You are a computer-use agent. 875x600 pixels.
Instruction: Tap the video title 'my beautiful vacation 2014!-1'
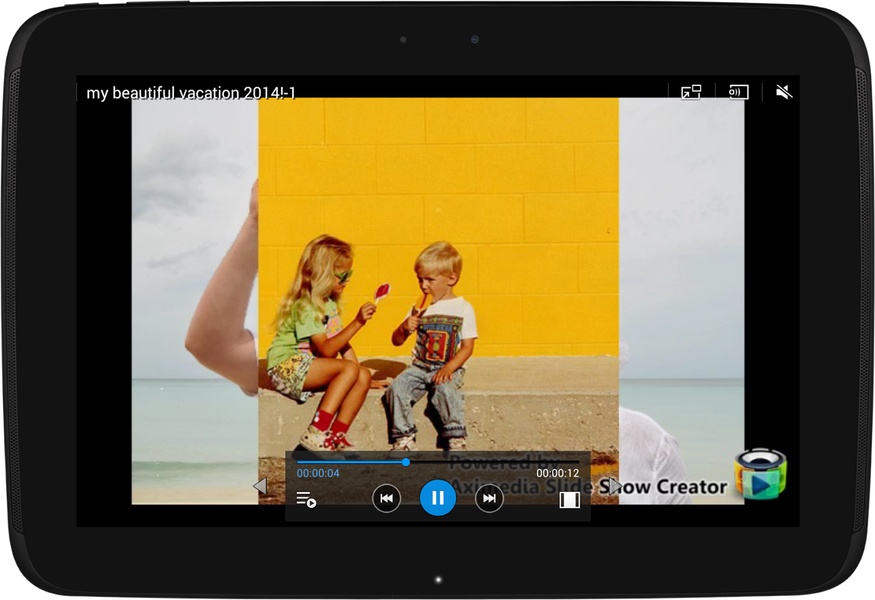click(191, 93)
